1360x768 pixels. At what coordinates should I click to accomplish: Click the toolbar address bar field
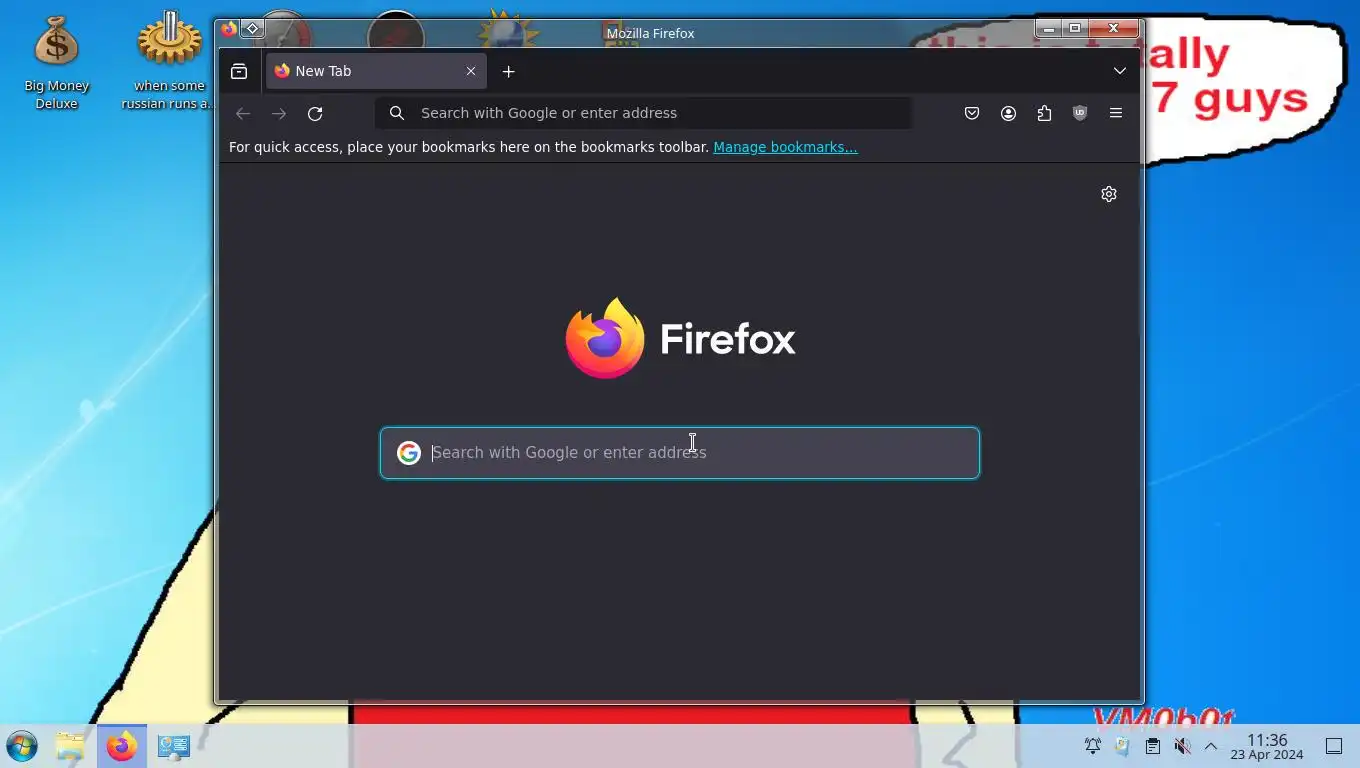click(x=643, y=113)
